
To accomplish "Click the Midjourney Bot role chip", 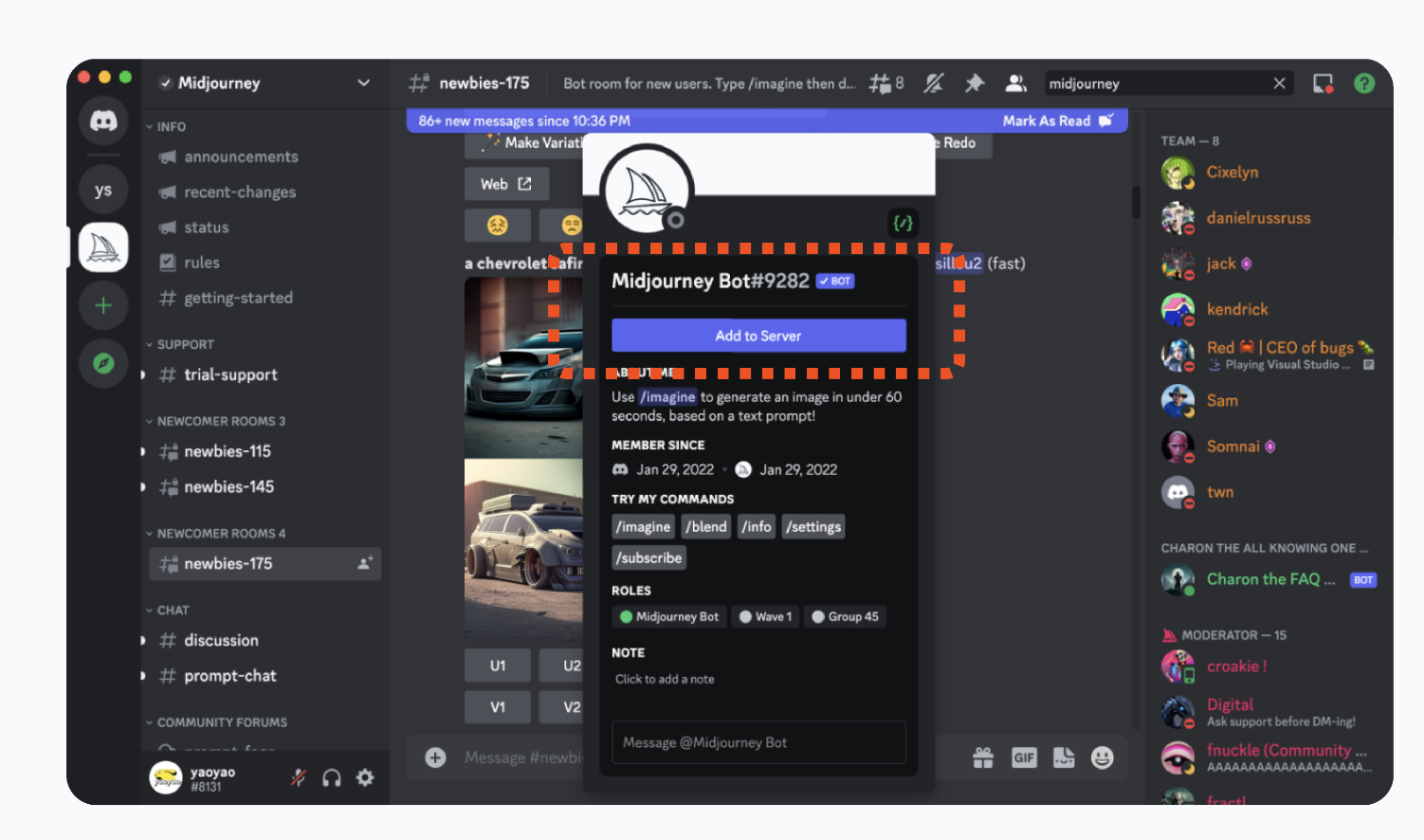I will pos(668,617).
